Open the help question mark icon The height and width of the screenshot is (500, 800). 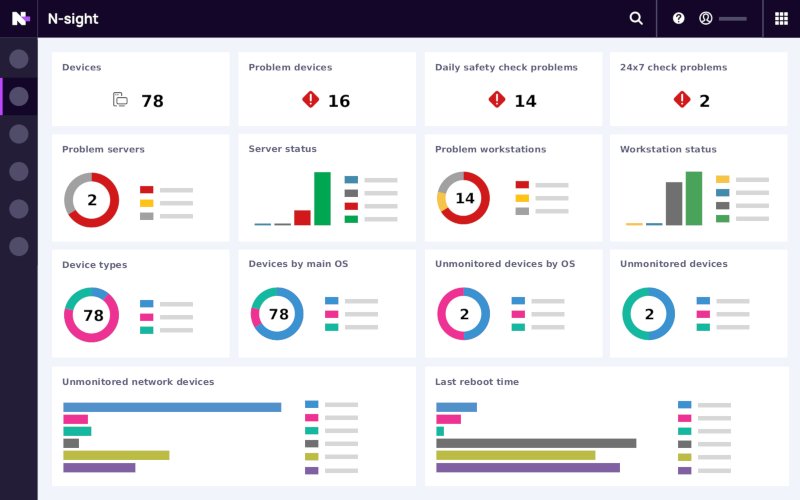(x=679, y=18)
